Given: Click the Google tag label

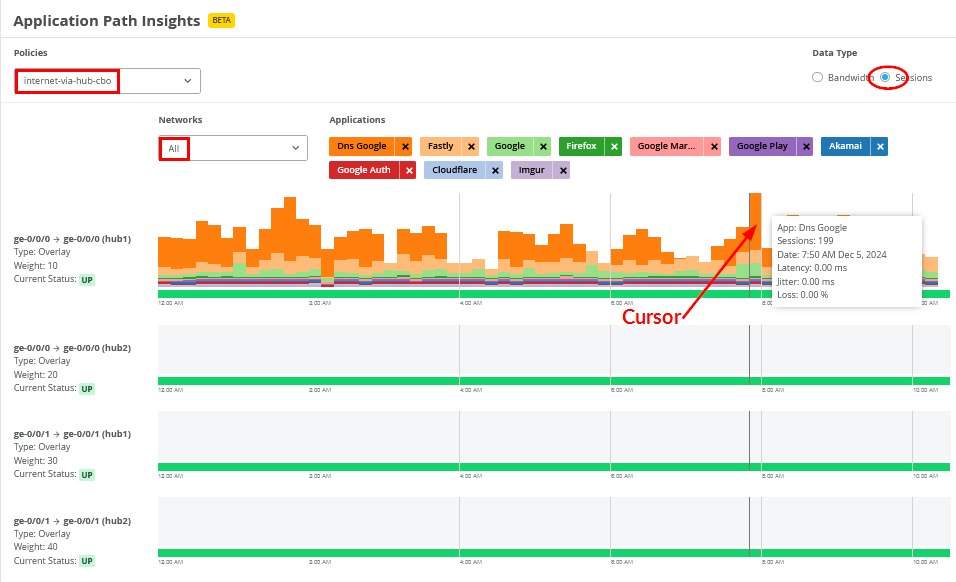Looking at the screenshot, I should (x=510, y=146).
